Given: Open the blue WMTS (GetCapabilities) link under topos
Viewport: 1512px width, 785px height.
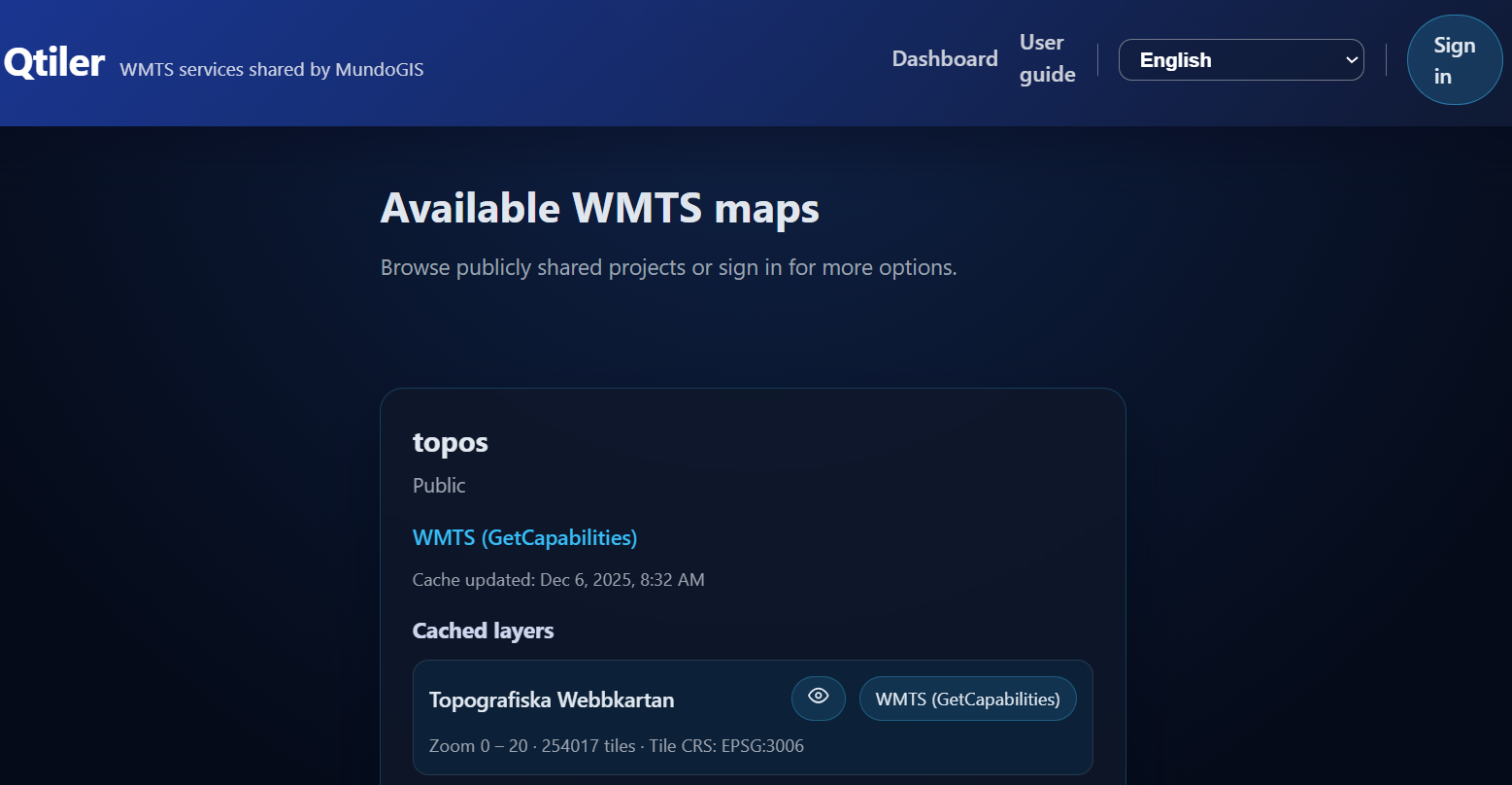Looking at the screenshot, I should click(524, 537).
